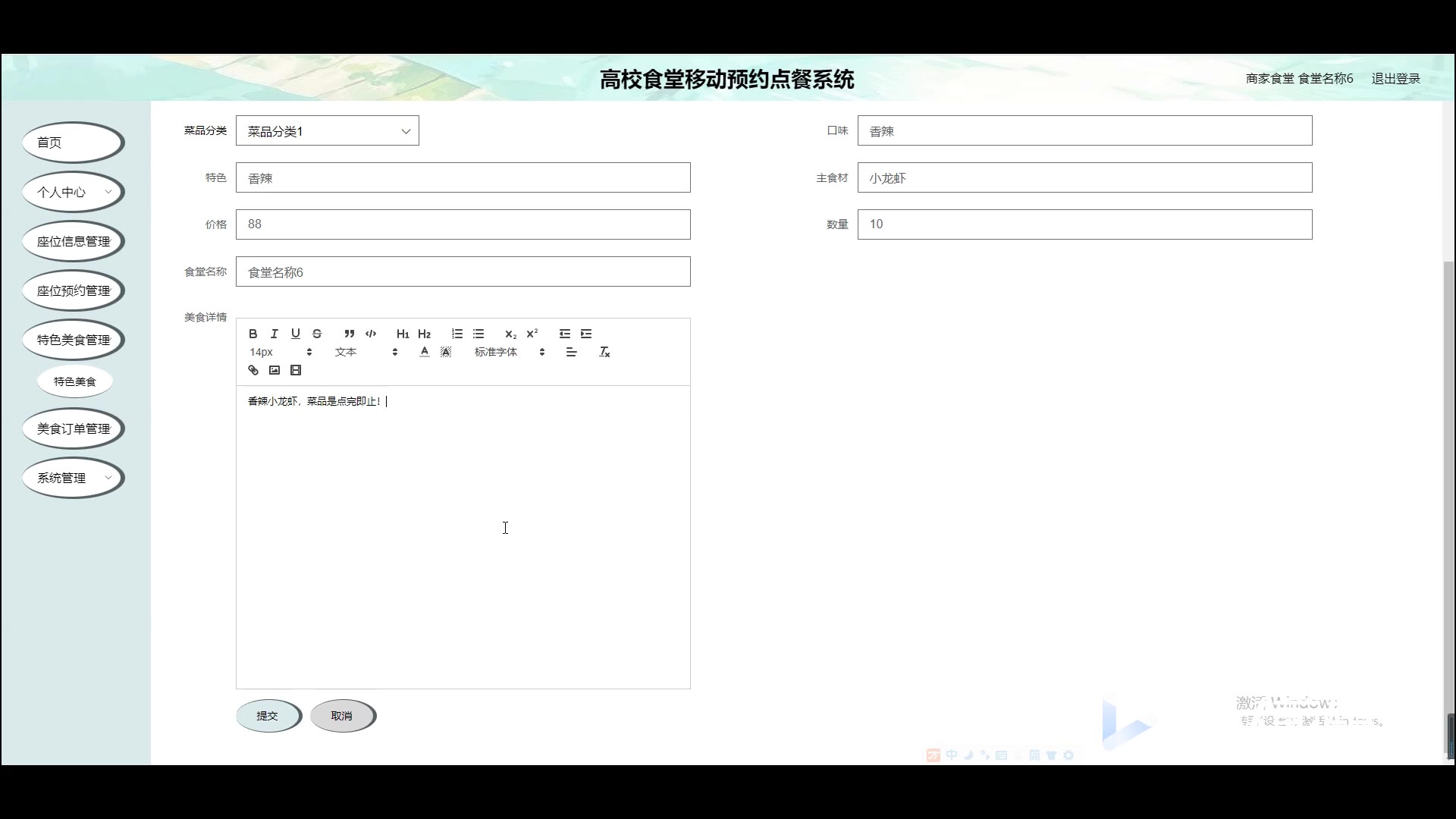Insert a video into the editor
Image resolution: width=1456 pixels, height=819 pixels.
pyautogui.click(x=296, y=370)
